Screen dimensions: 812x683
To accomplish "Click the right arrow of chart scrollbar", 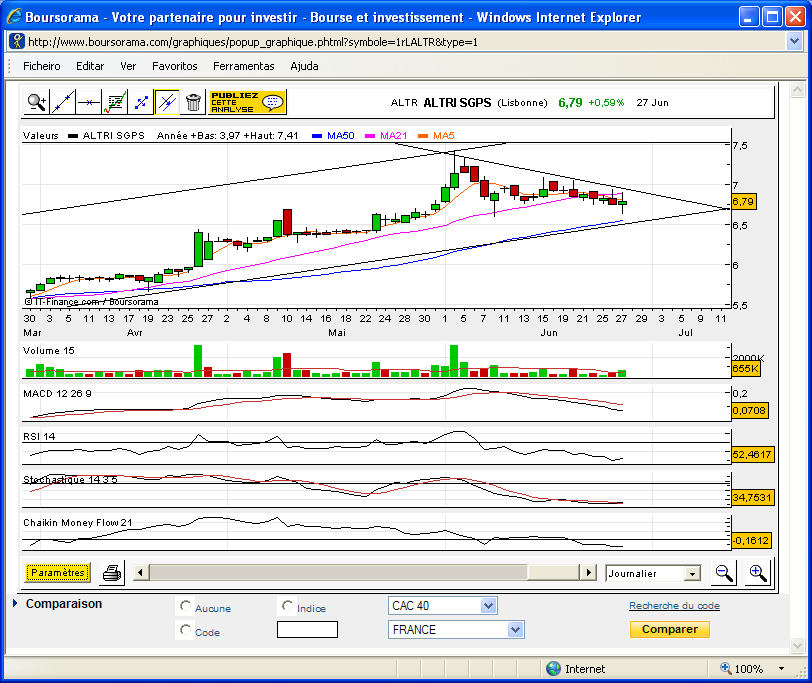I will (x=588, y=573).
